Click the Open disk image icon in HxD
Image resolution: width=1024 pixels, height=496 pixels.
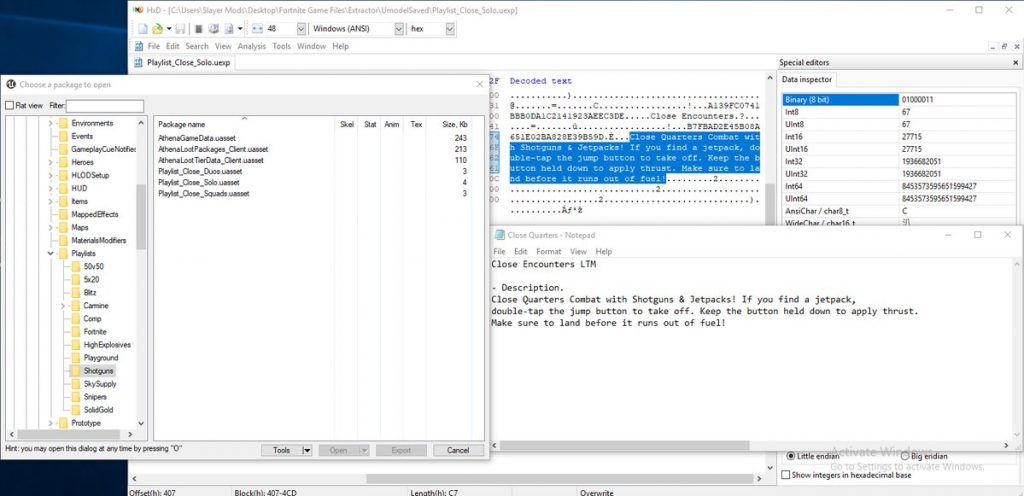(x=231, y=29)
